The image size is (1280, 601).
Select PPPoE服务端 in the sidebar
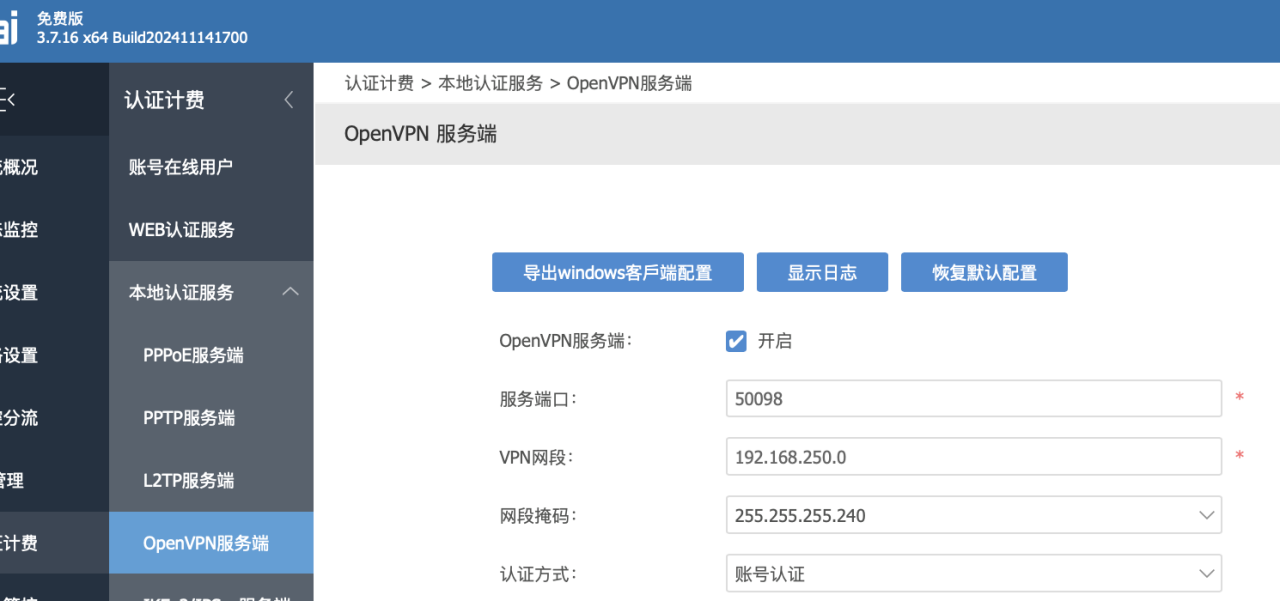[x=193, y=355]
